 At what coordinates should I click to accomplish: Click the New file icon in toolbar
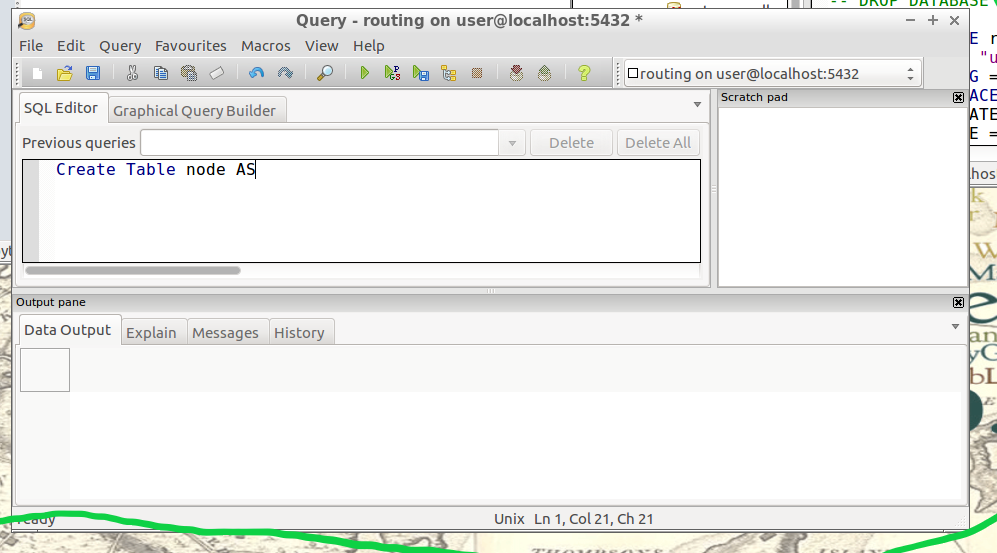(37, 73)
